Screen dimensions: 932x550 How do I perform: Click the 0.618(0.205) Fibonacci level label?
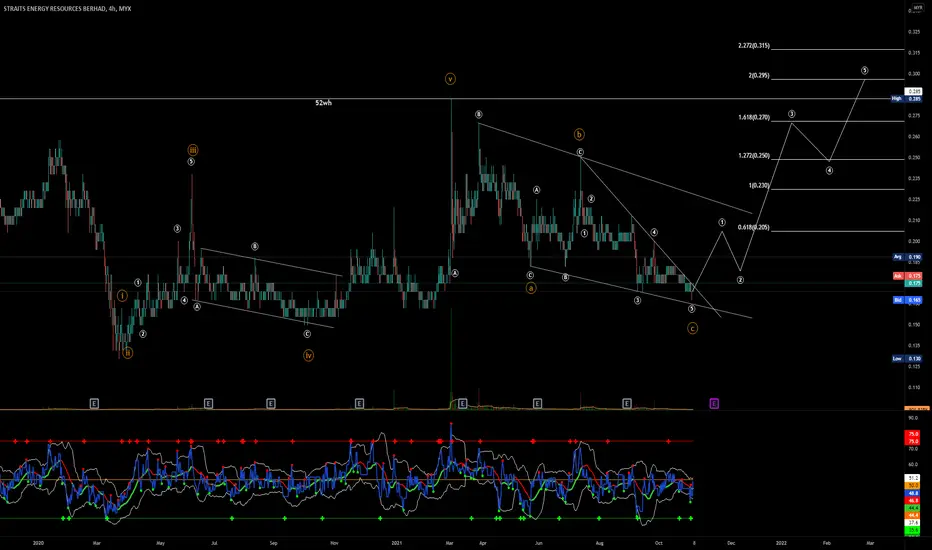(x=754, y=228)
